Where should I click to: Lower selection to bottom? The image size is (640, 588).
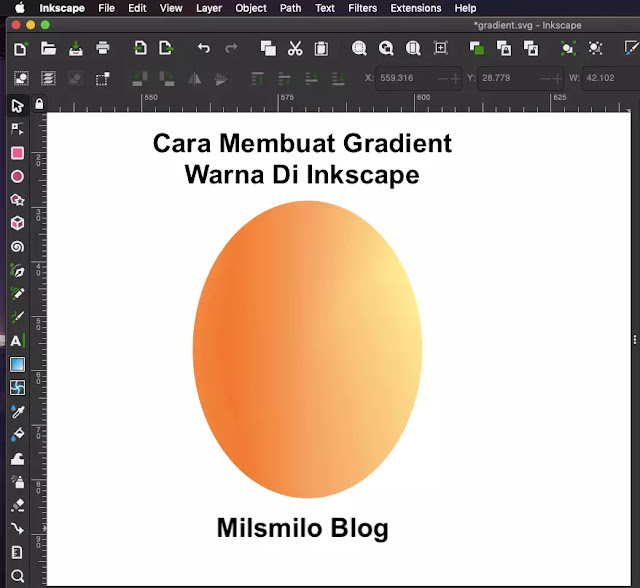[x=338, y=78]
